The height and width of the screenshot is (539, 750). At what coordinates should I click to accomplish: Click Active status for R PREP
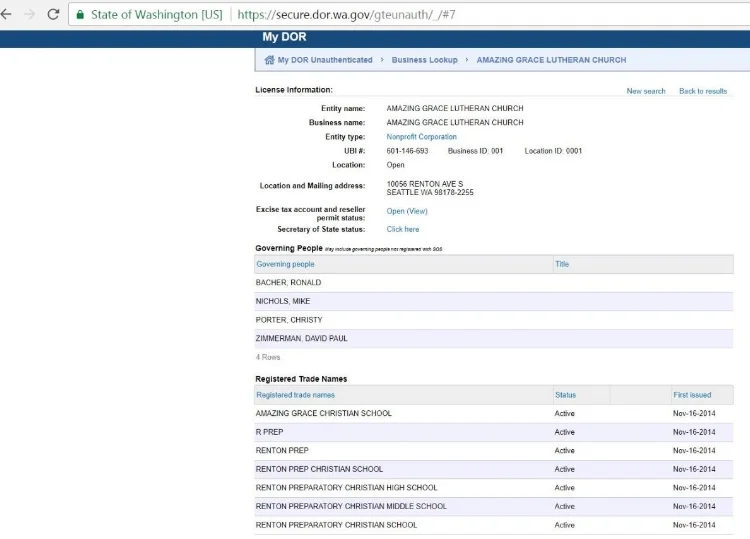click(564, 432)
